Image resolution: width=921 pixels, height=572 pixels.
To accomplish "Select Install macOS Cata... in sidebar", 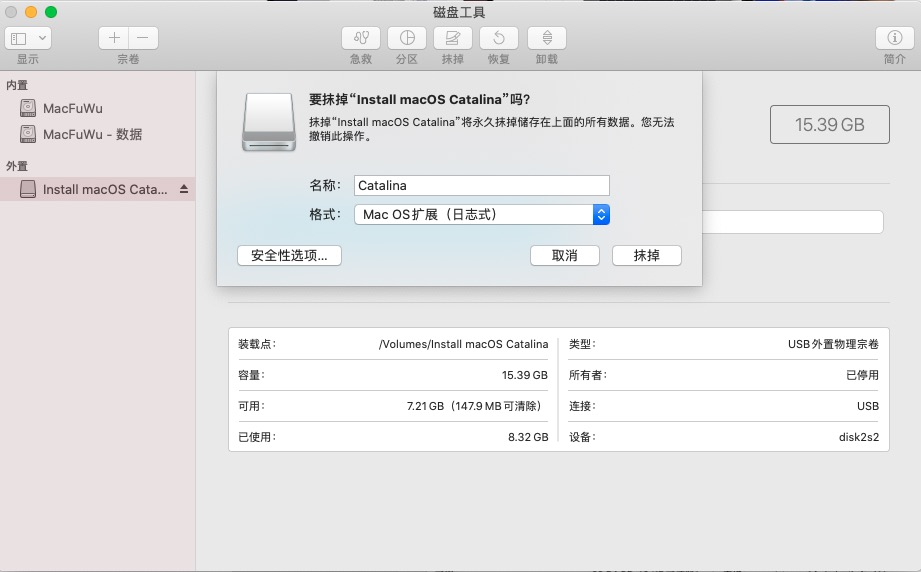I will coord(98,189).
